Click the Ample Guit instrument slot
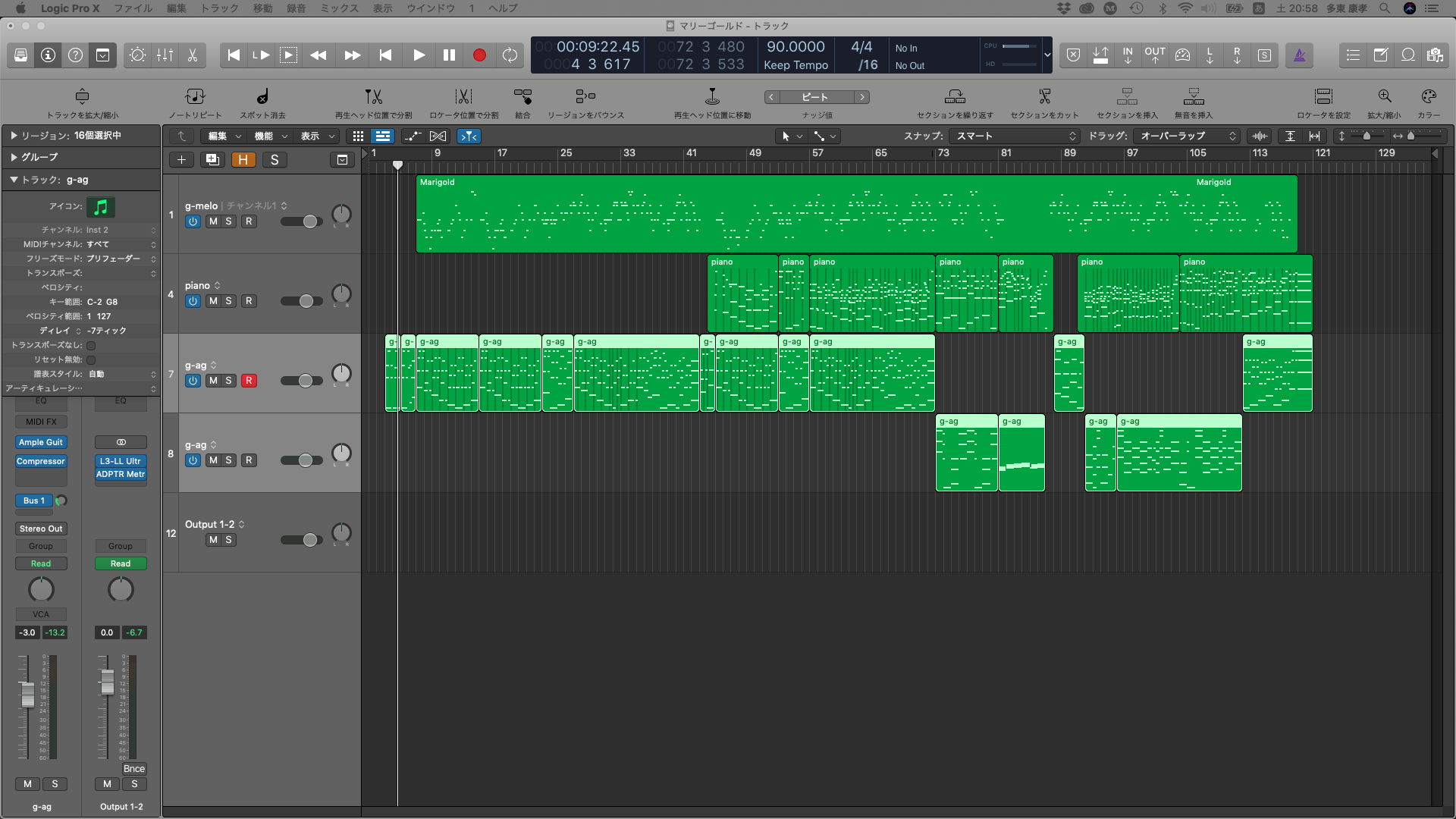1456x819 pixels. 41,442
